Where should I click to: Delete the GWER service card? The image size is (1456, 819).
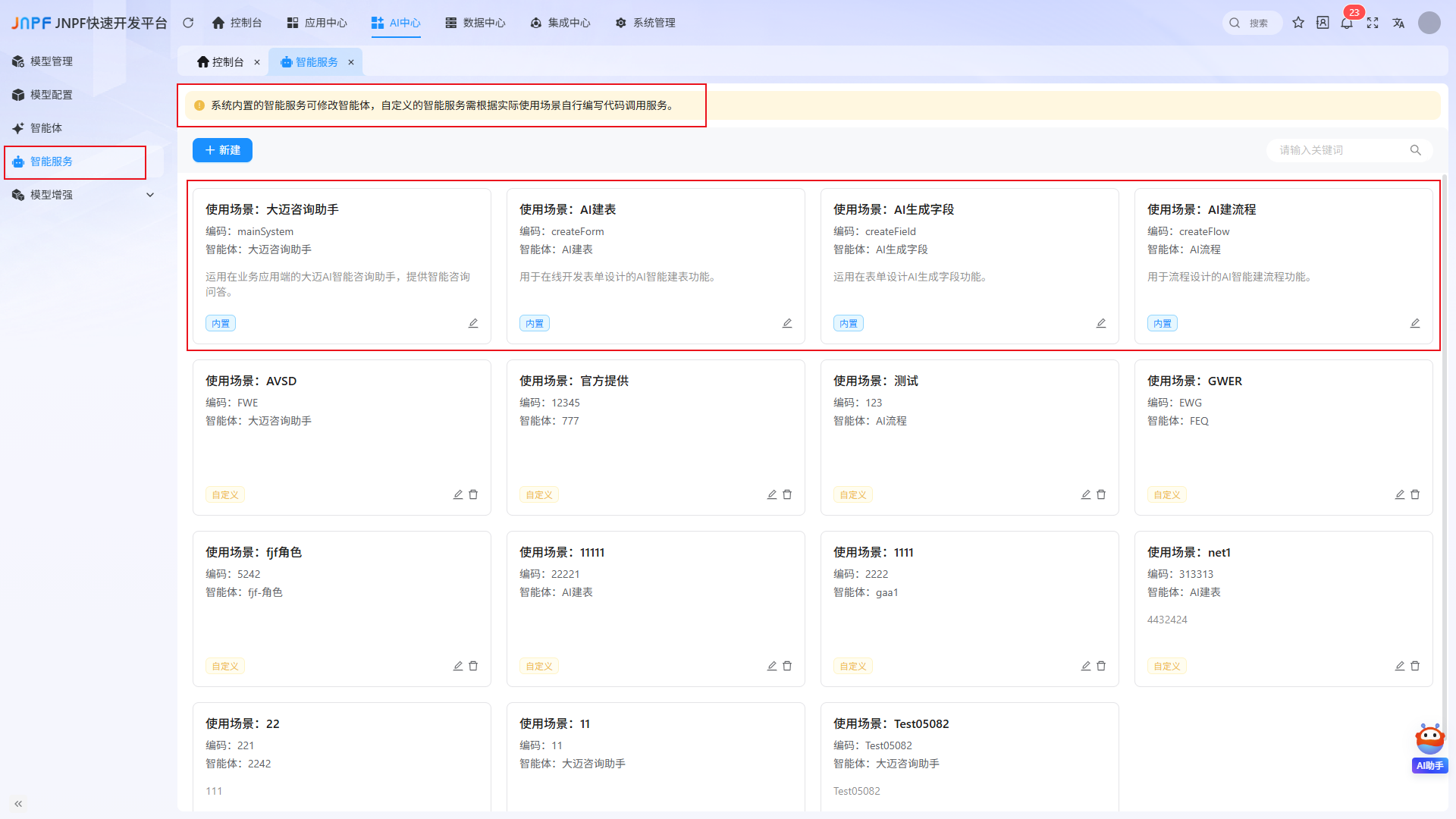1415,494
